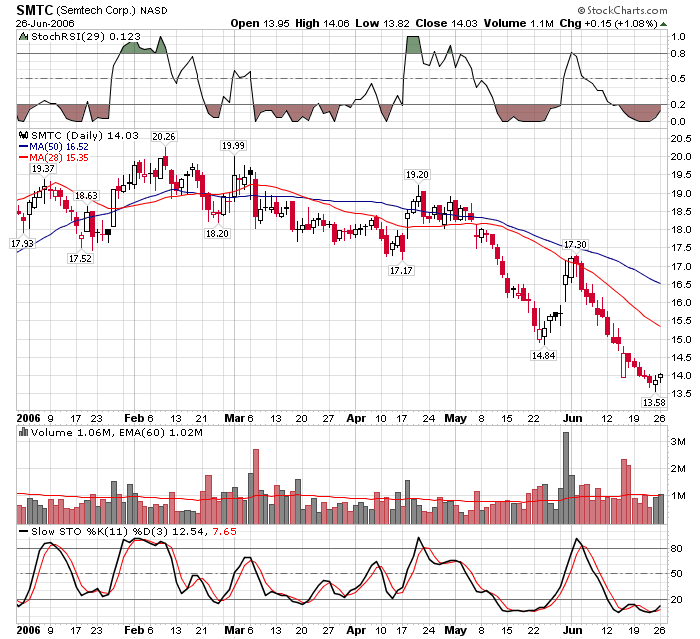Viewport: 700px width, 639px height.
Task: Click the SMTC ticker title
Action: 34,10
